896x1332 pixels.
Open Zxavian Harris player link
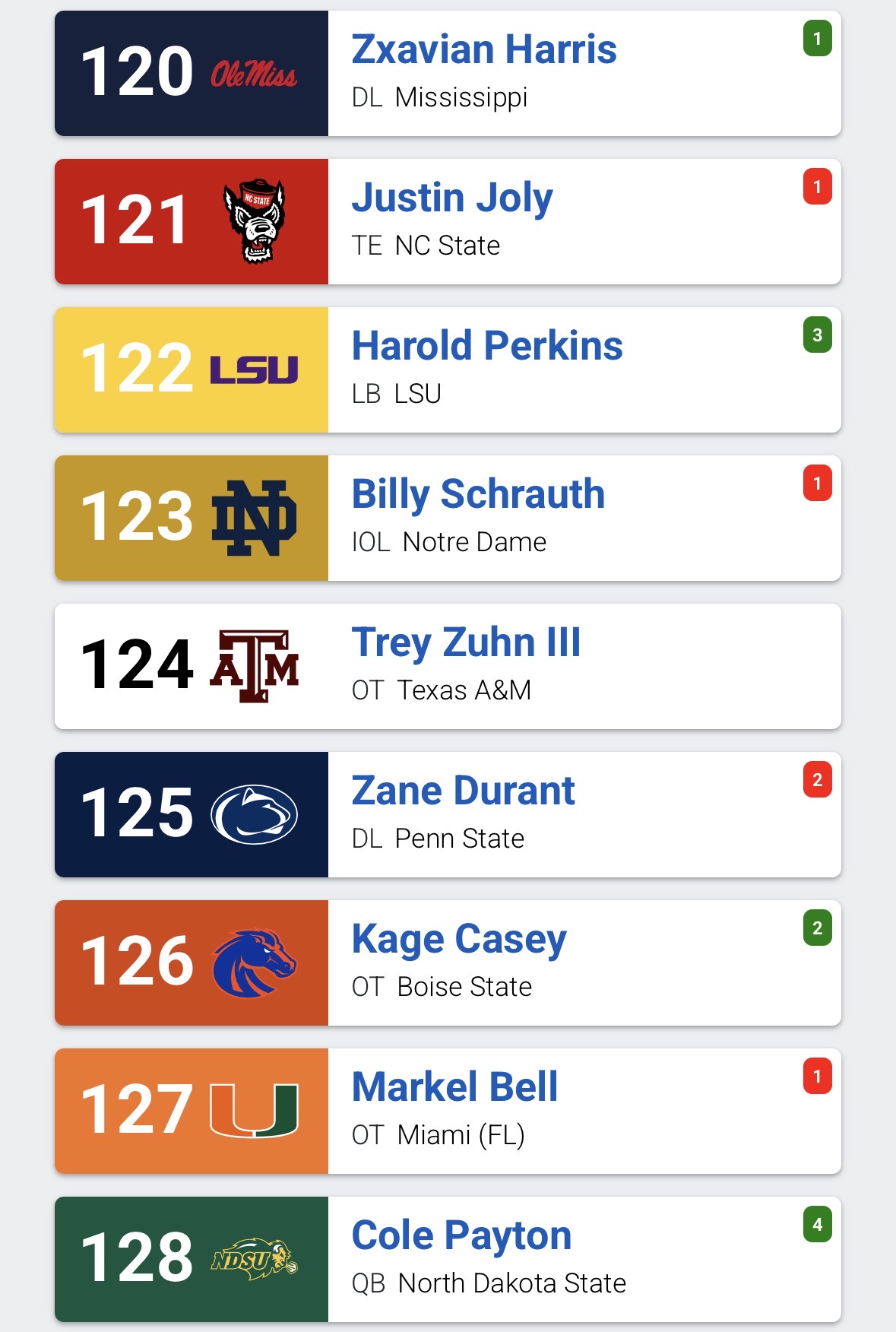[x=484, y=49]
